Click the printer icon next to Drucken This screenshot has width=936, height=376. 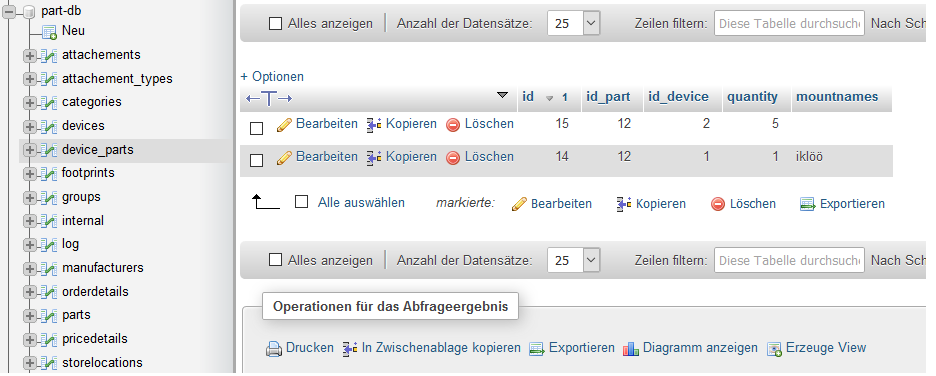[x=273, y=349]
